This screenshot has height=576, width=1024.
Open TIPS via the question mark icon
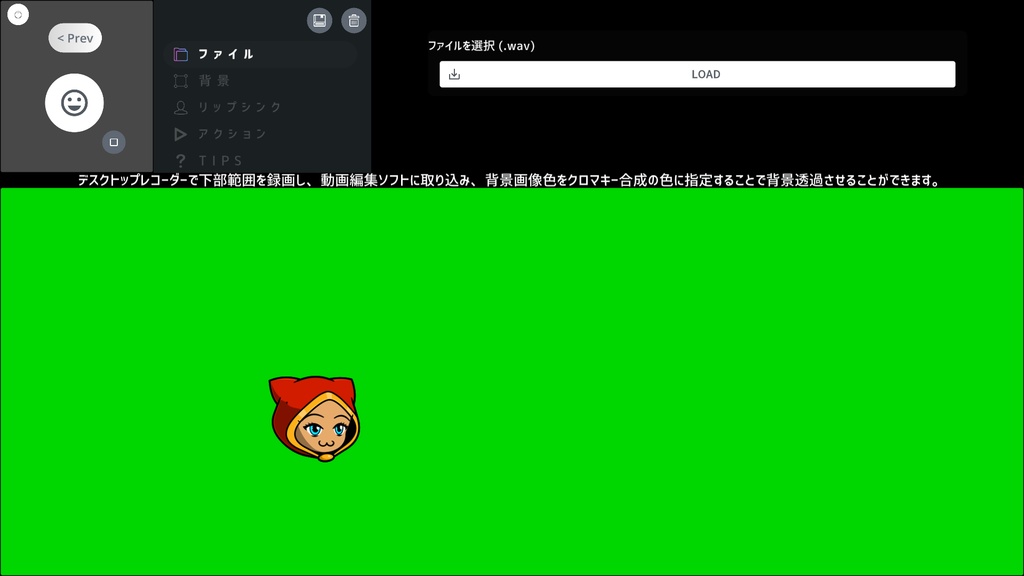[x=182, y=160]
